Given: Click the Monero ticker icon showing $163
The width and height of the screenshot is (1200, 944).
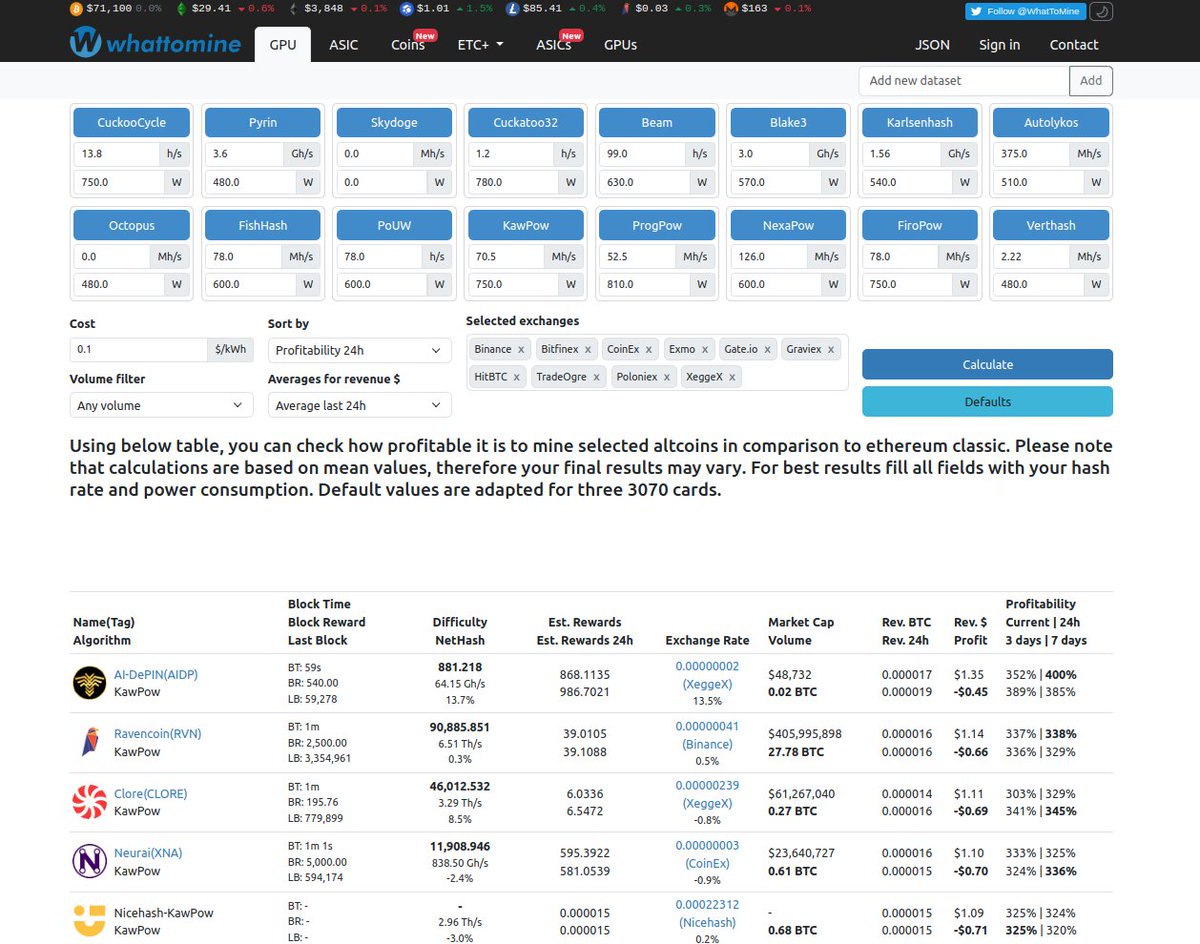Looking at the screenshot, I should (730, 9).
